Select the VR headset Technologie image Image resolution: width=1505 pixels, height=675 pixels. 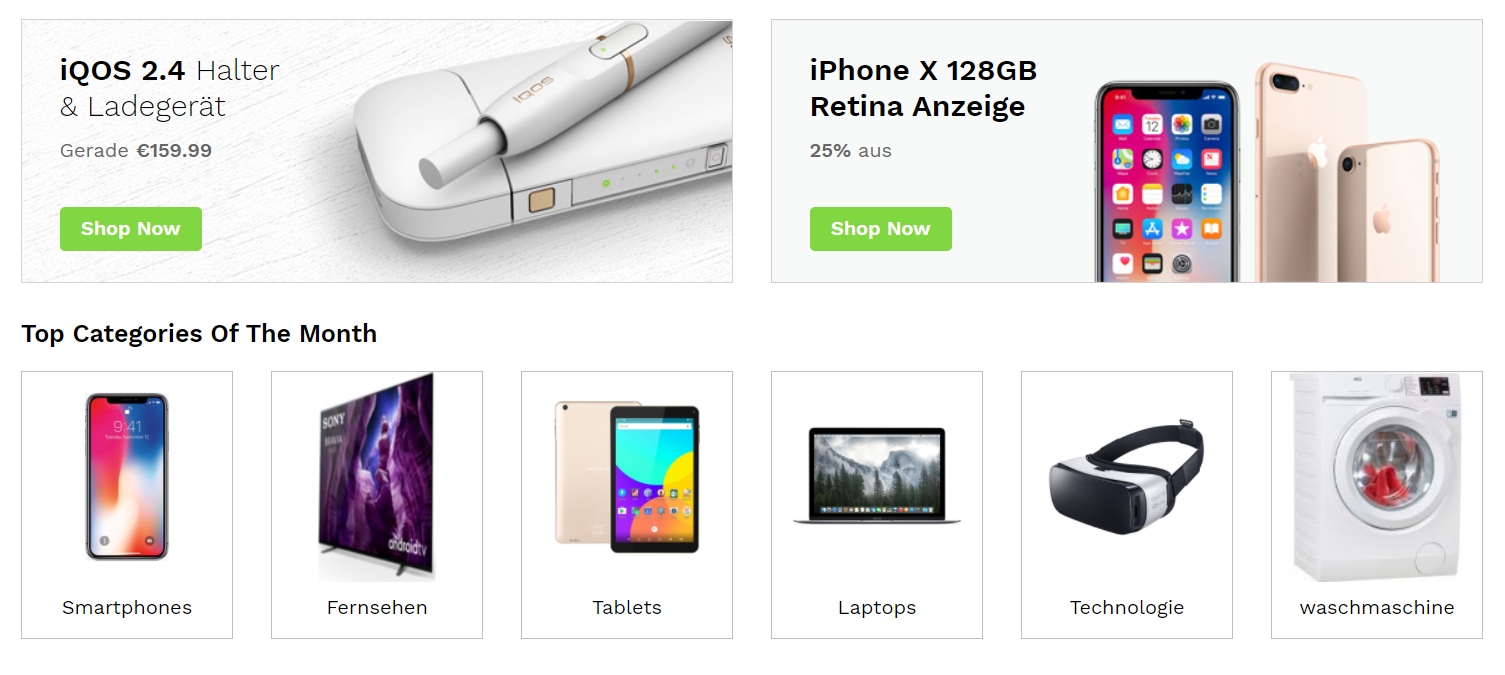click(1127, 477)
